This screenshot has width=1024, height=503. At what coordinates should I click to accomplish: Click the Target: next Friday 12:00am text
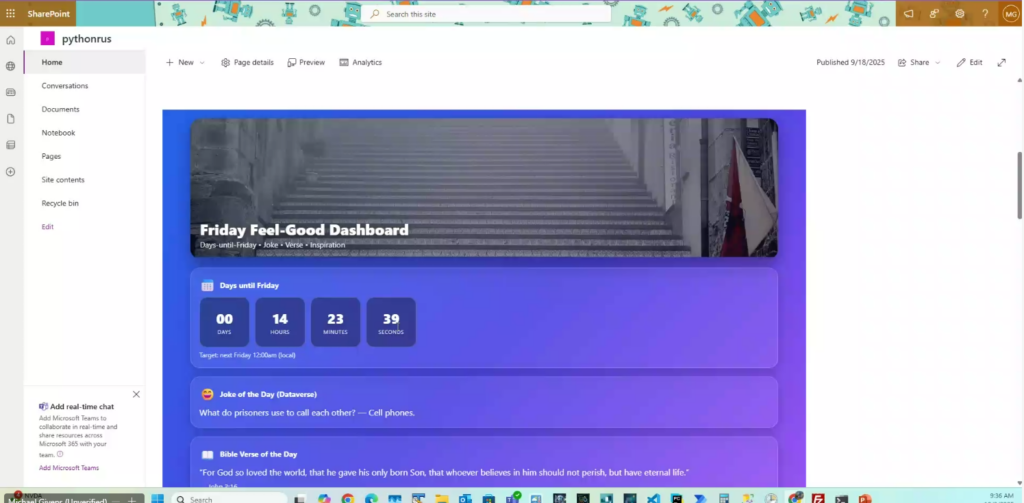pos(248,355)
